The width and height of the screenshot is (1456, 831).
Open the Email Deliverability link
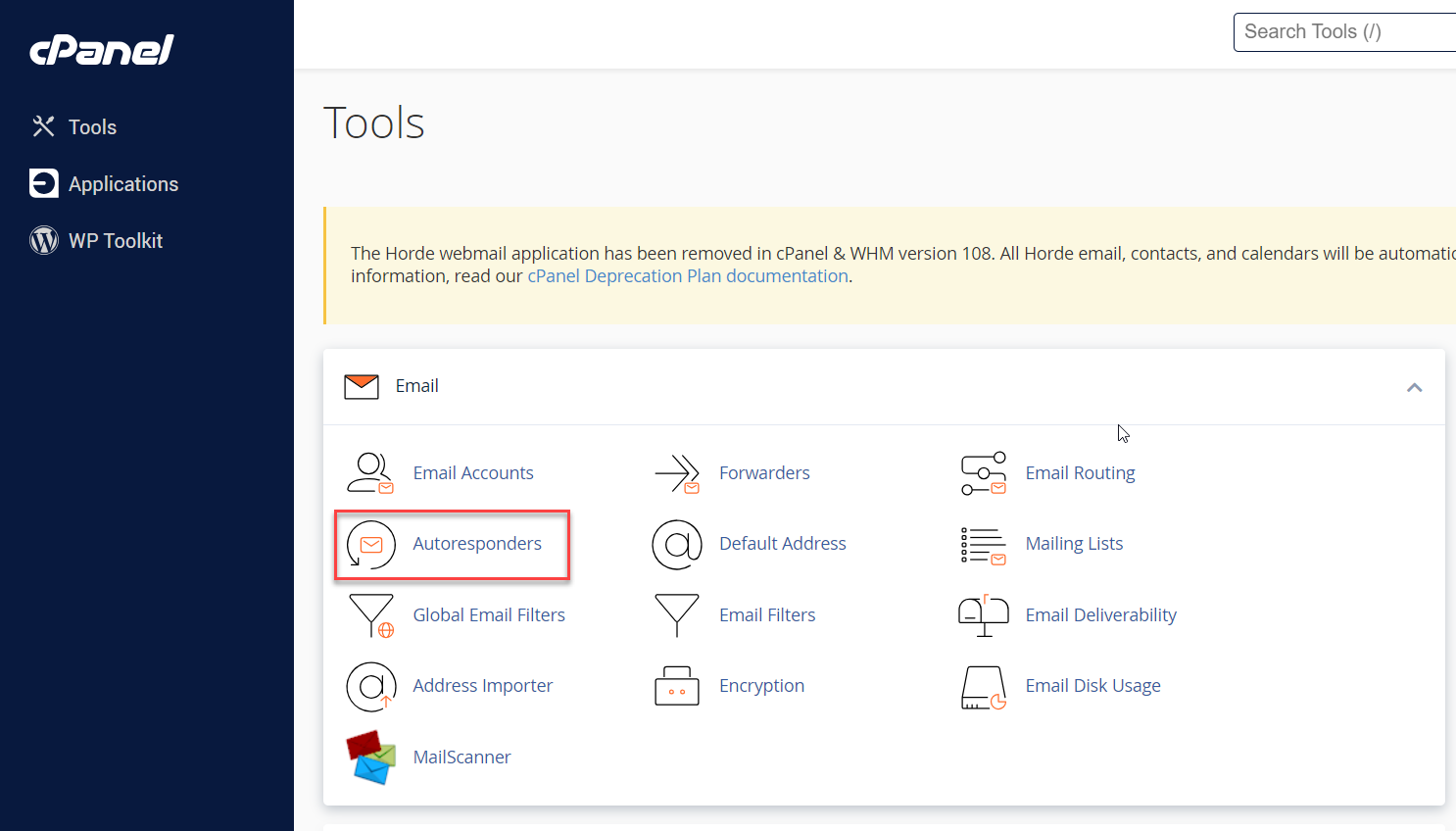[1100, 615]
